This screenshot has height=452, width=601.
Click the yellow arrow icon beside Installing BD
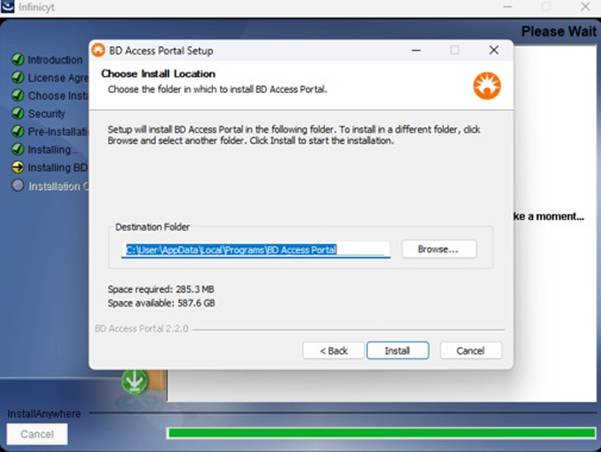[17, 168]
